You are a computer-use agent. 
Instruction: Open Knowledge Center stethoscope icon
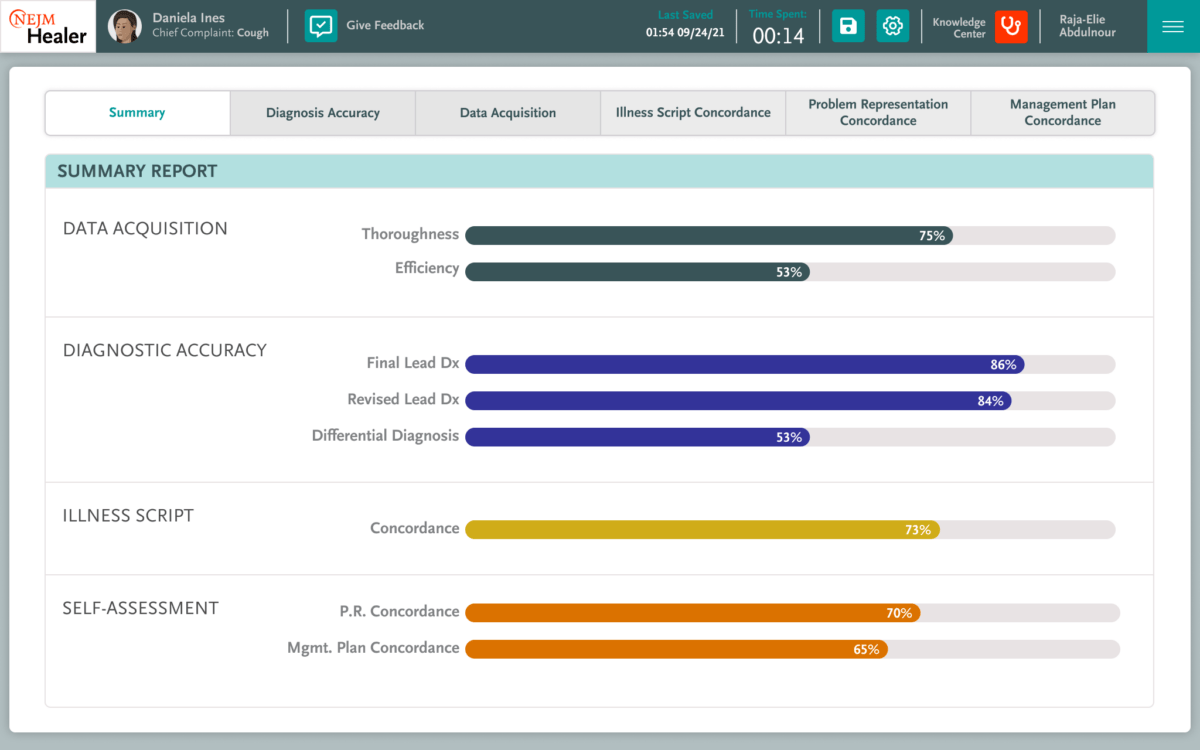coord(1011,26)
